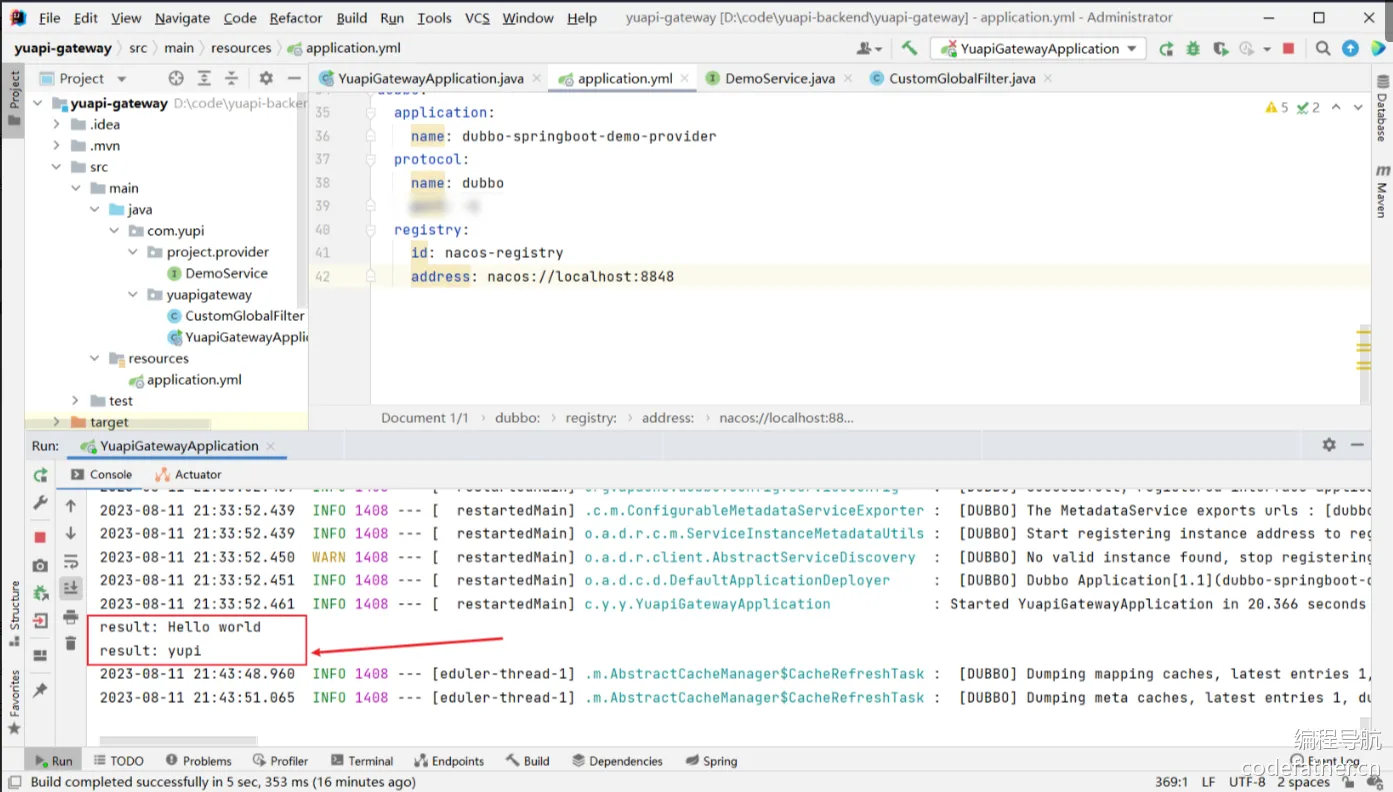The image size is (1393, 792).
Task: Expand the test folder
Action: (76, 400)
